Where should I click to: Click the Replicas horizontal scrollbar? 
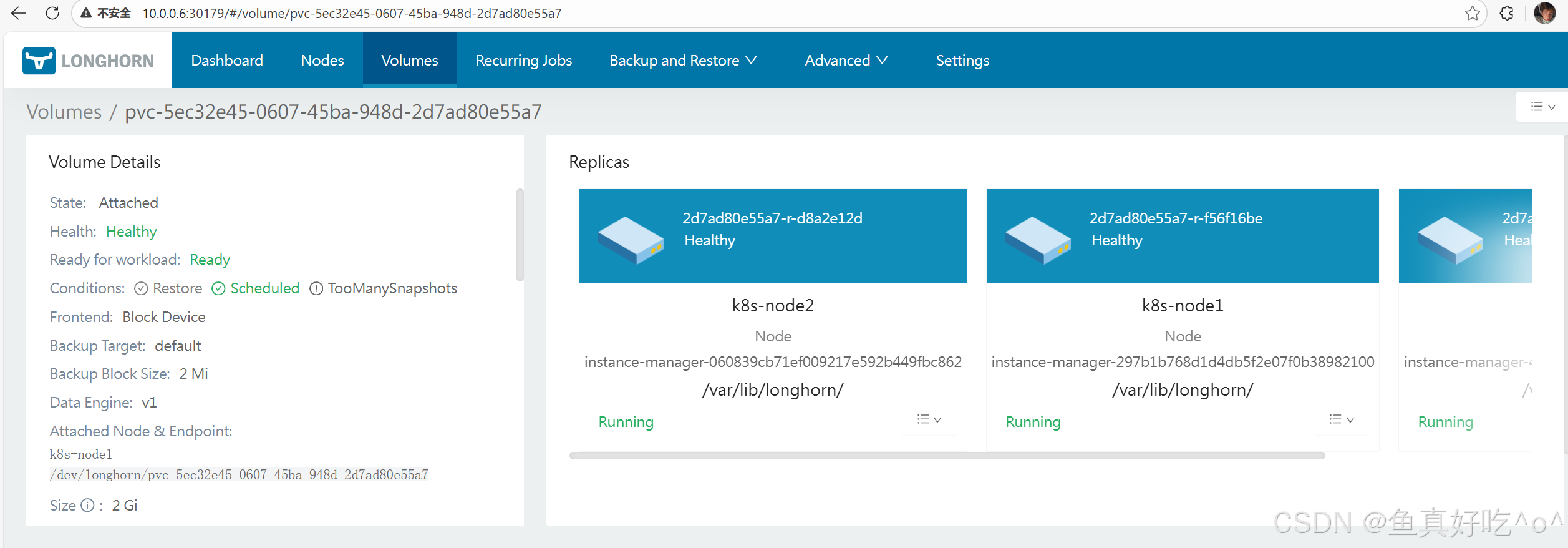947,456
